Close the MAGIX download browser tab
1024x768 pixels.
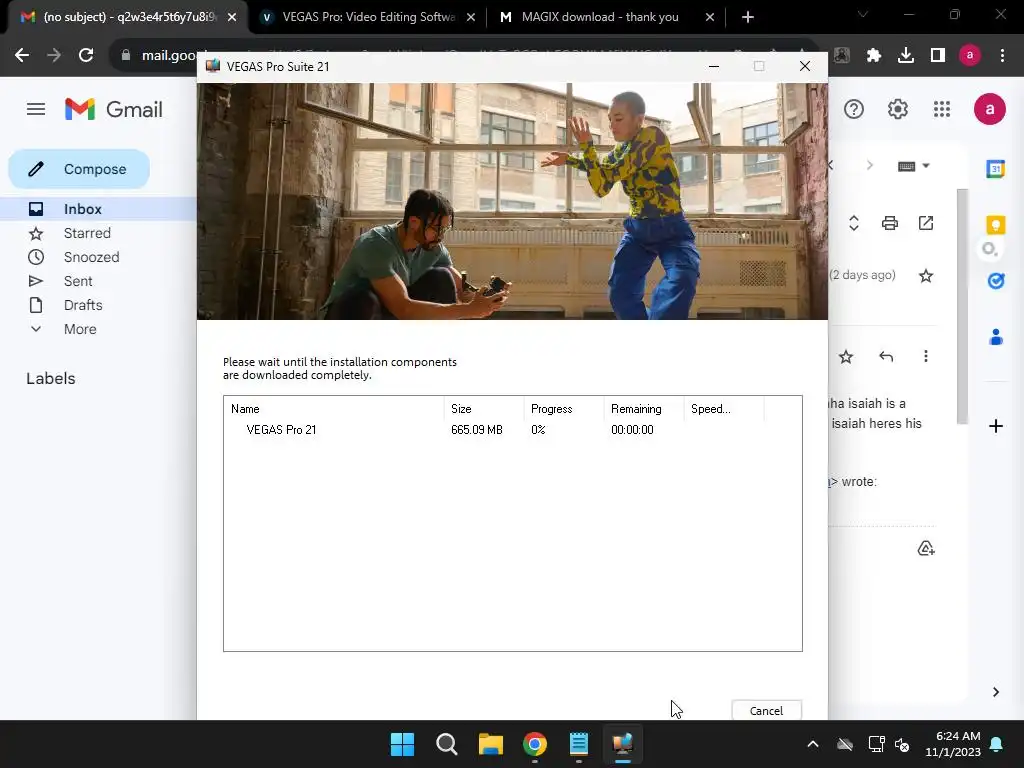[x=710, y=17]
